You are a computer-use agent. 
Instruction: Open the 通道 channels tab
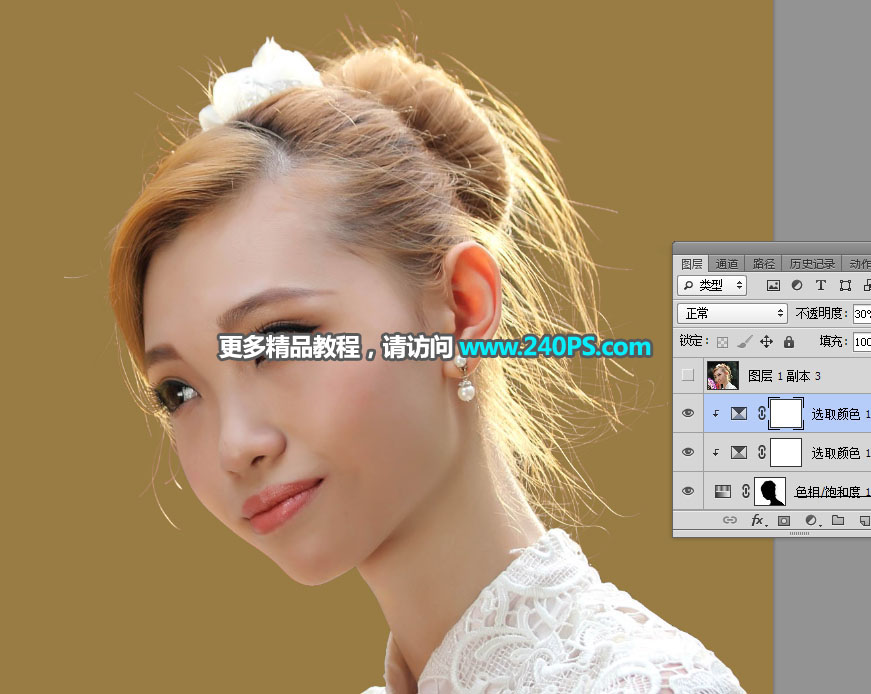point(727,264)
